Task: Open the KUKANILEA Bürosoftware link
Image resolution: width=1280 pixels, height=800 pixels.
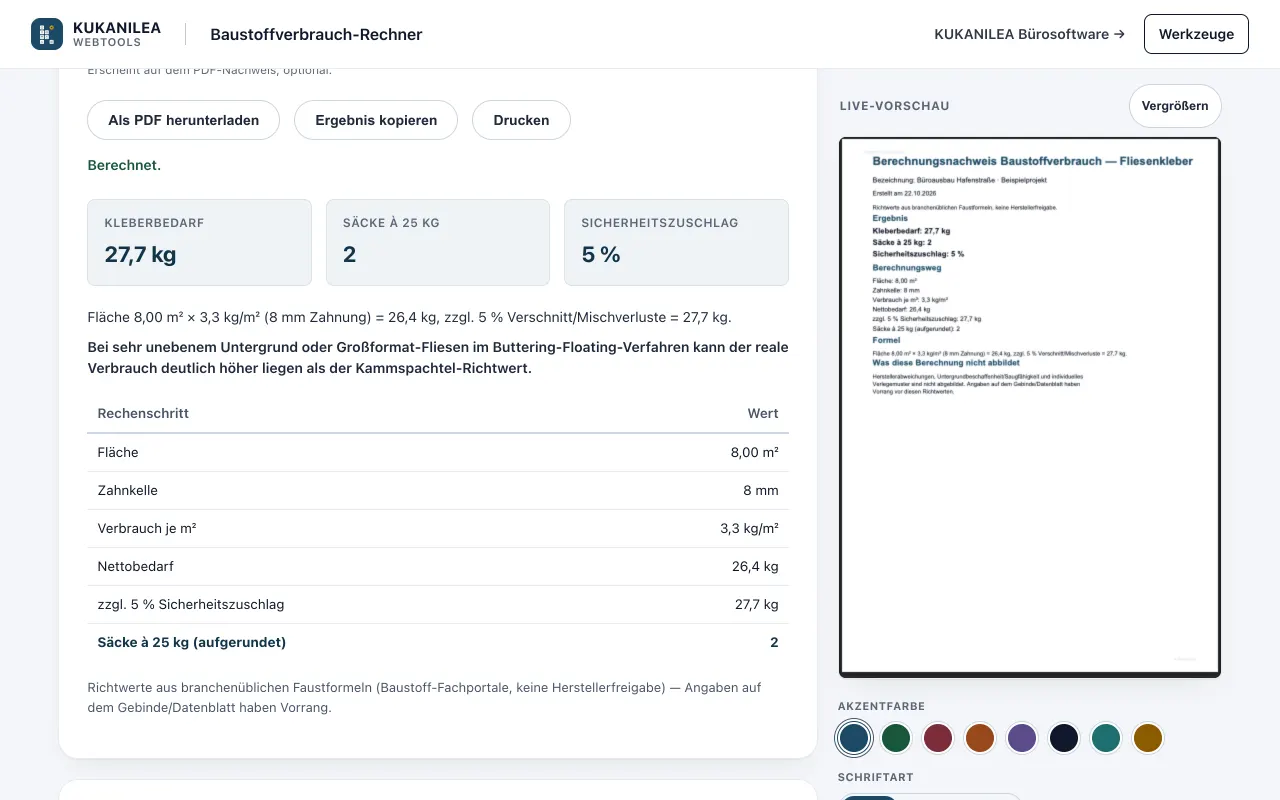Action: (1029, 34)
